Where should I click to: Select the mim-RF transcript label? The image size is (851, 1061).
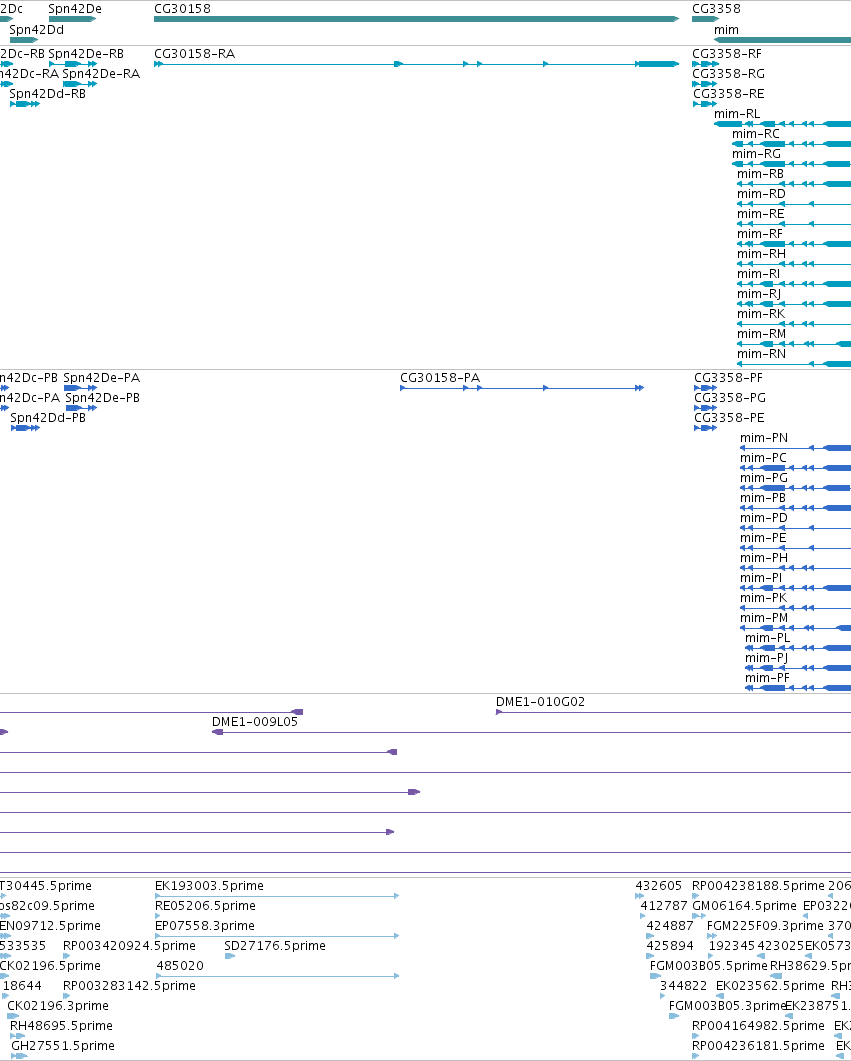point(760,233)
